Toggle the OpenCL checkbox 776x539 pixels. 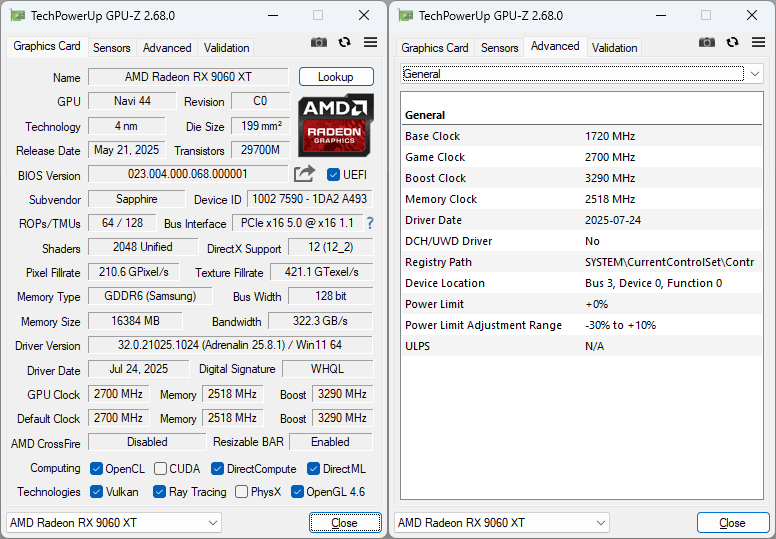(97, 469)
